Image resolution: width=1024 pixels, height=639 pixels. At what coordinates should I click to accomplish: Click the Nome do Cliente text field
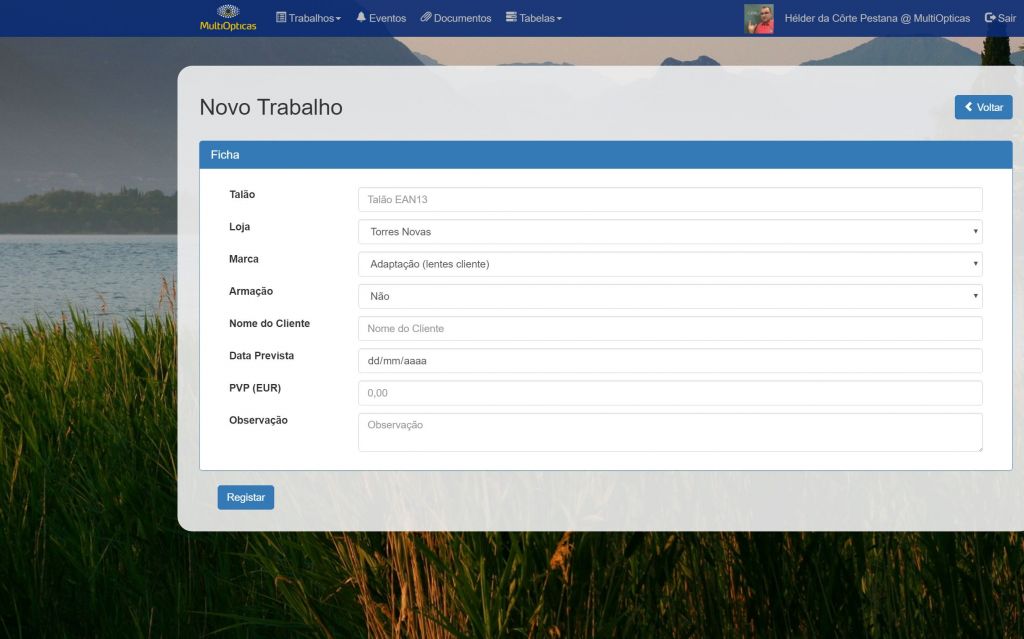[x=670, y=328]
